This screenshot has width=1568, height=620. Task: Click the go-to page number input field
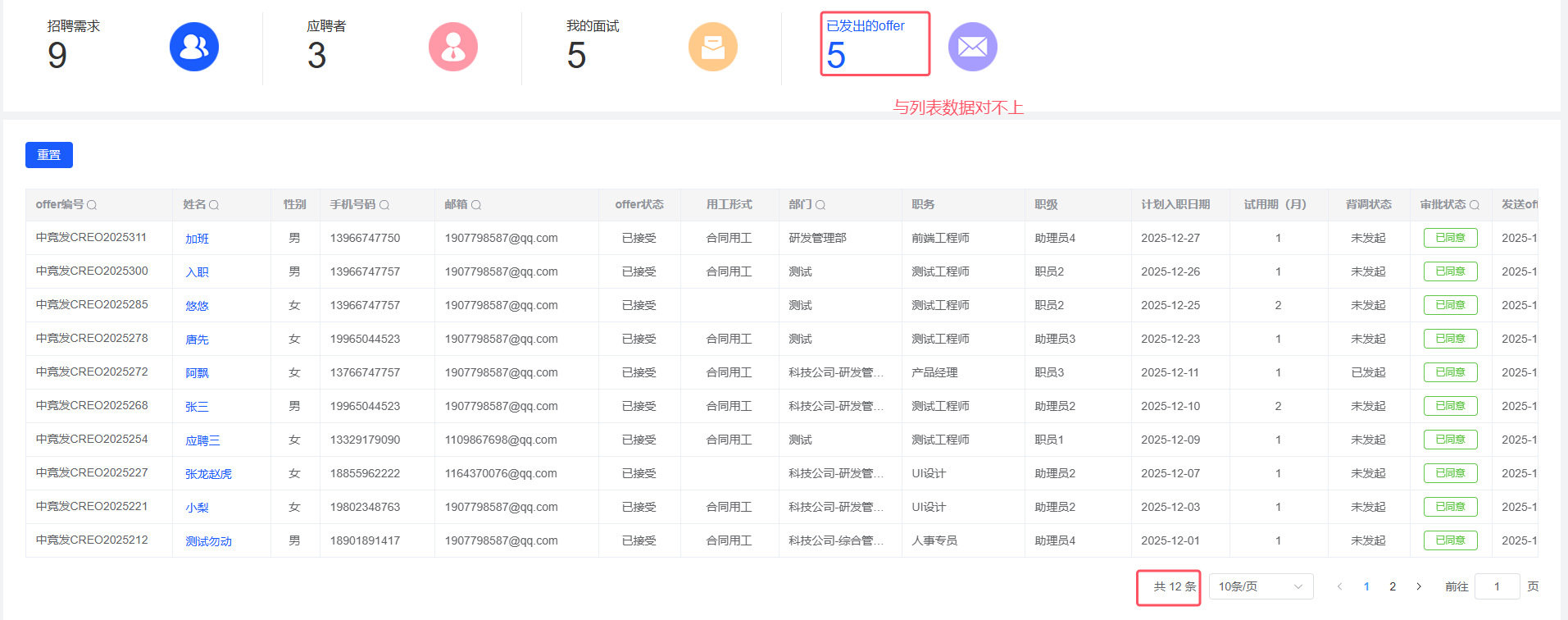click(1497, 586)
